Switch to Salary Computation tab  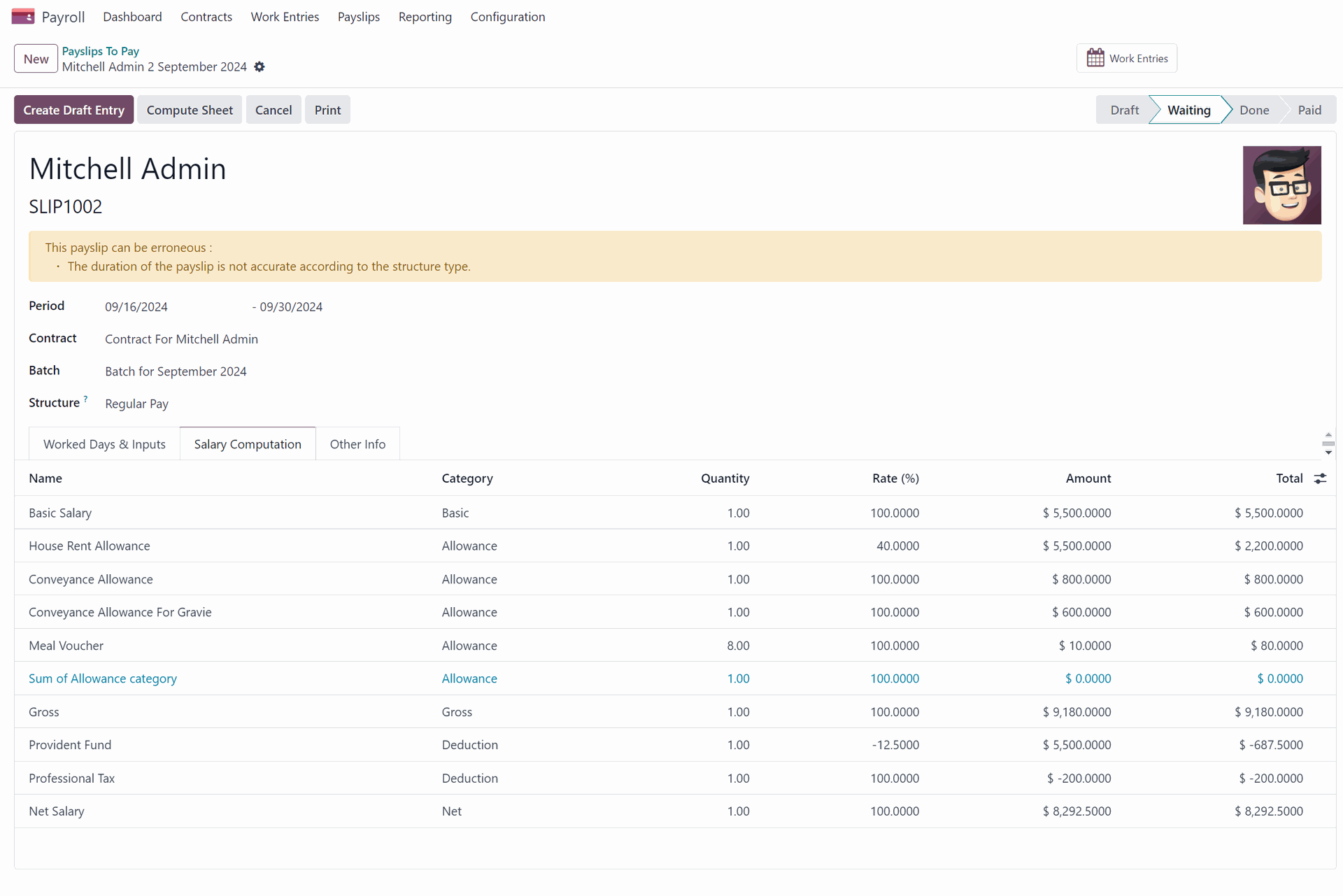(x=248, y=444)
